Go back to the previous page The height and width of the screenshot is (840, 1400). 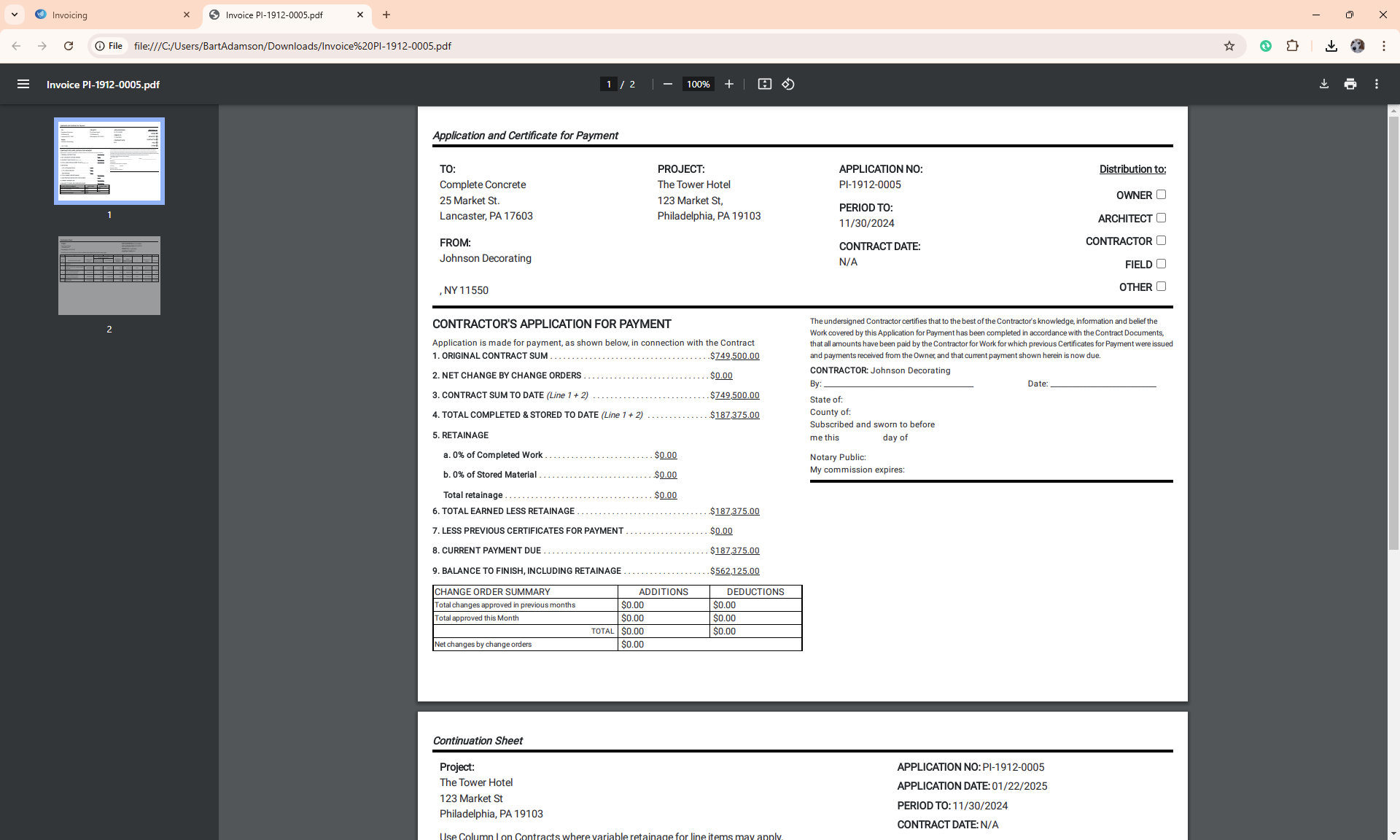click(x=16, y=46)
